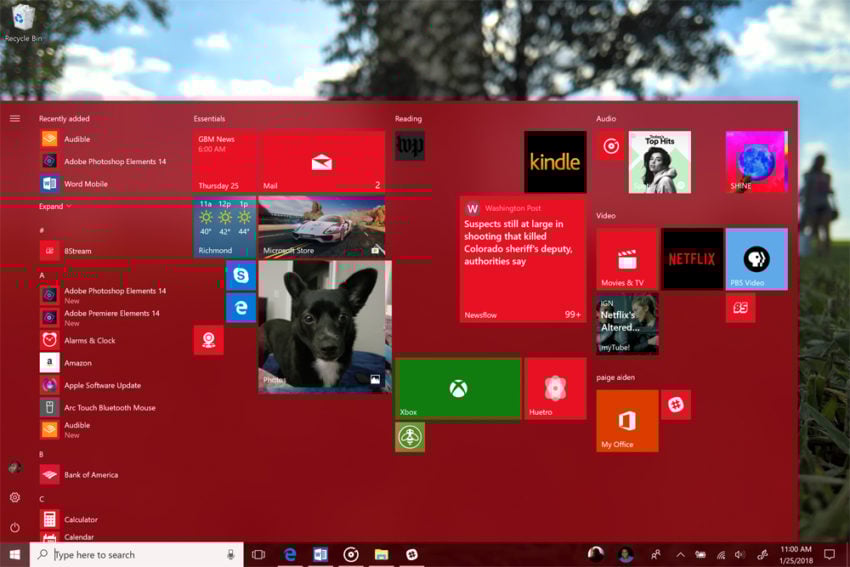This screenshot has height=567, width=850.
Task: Launch Edge from the taskbar
Action: (x=290, y=555)
